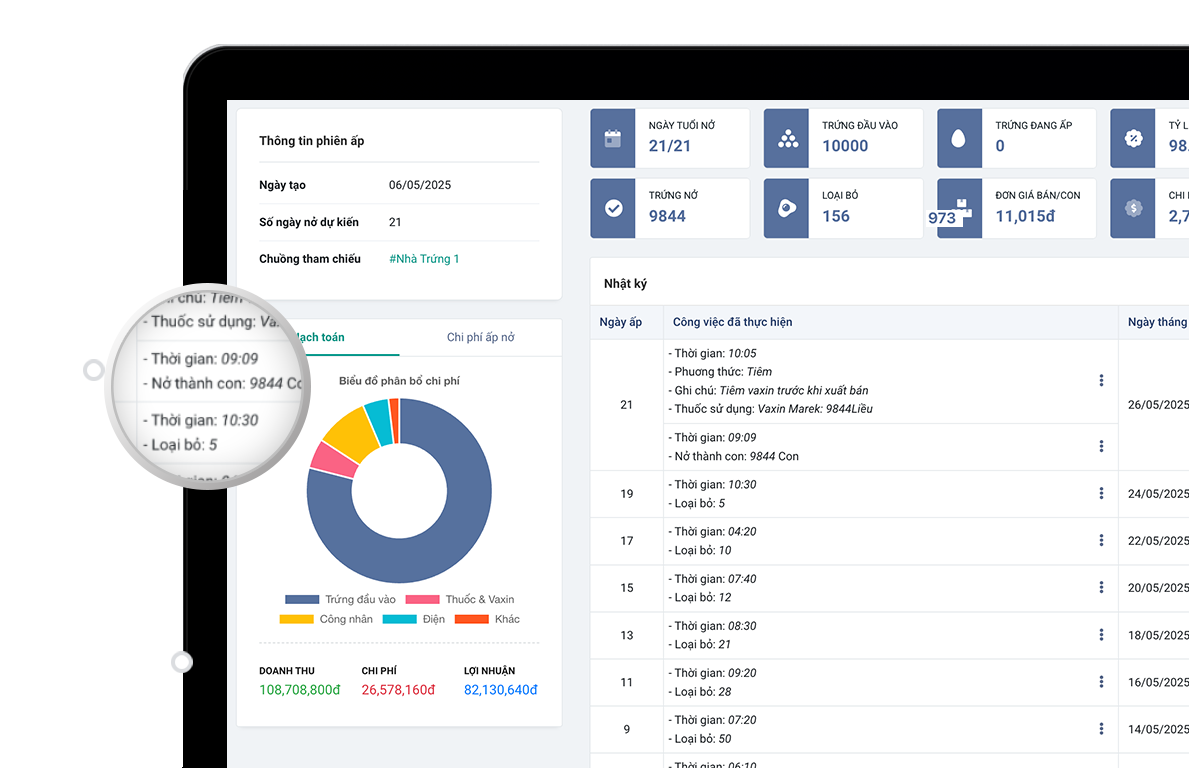Select the Loại bỏ card icon
This screenshot has height=768, width=1189.
[787, 208]
